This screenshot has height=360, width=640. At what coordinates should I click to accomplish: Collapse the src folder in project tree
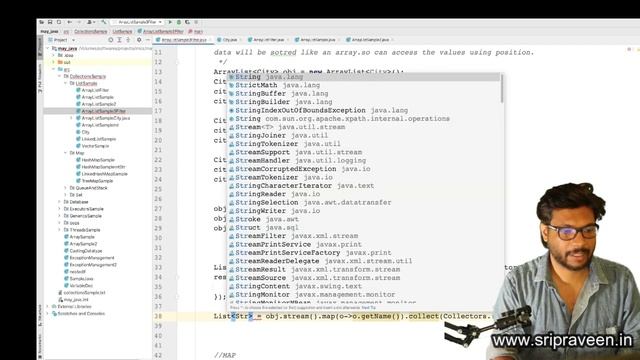point(54,69)
